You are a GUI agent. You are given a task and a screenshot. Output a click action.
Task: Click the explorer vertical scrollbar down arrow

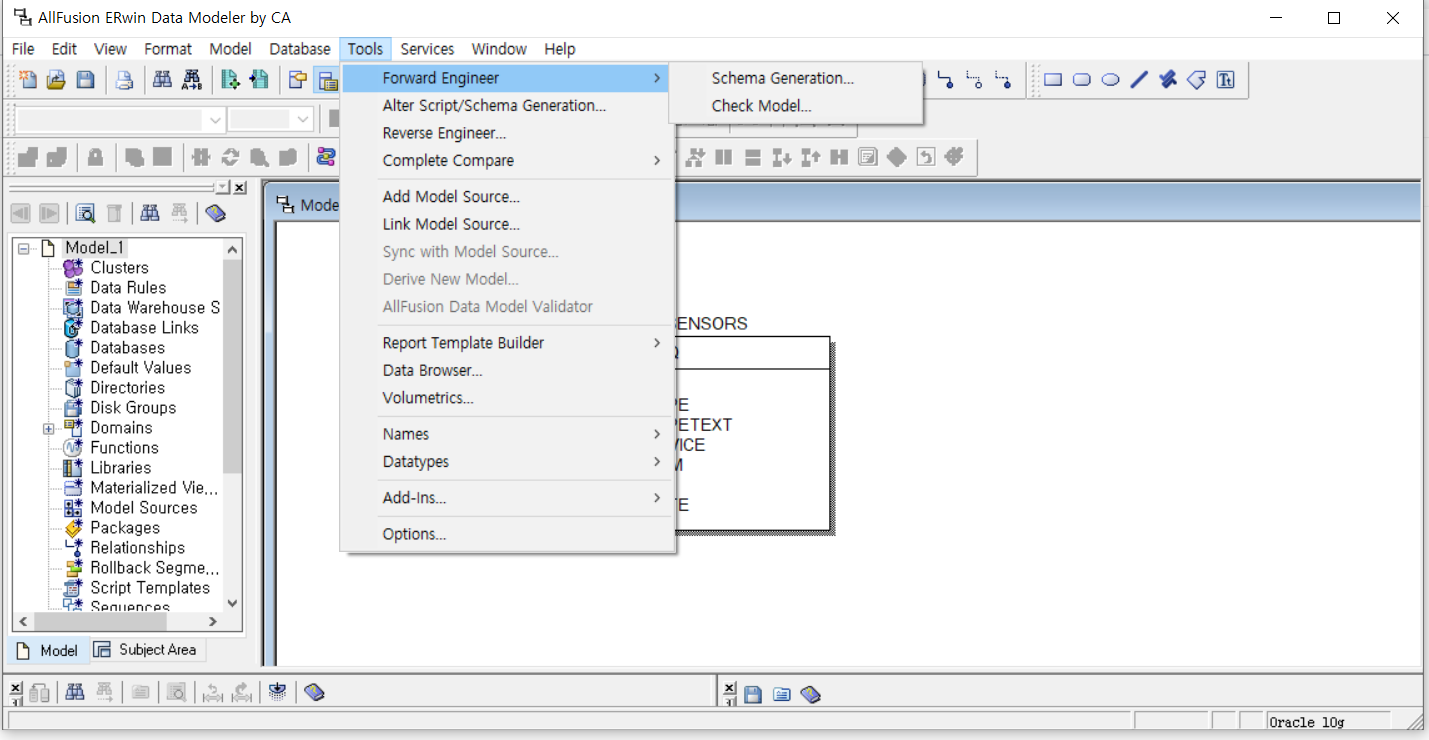pyautogui.click(x=233, y=603)
